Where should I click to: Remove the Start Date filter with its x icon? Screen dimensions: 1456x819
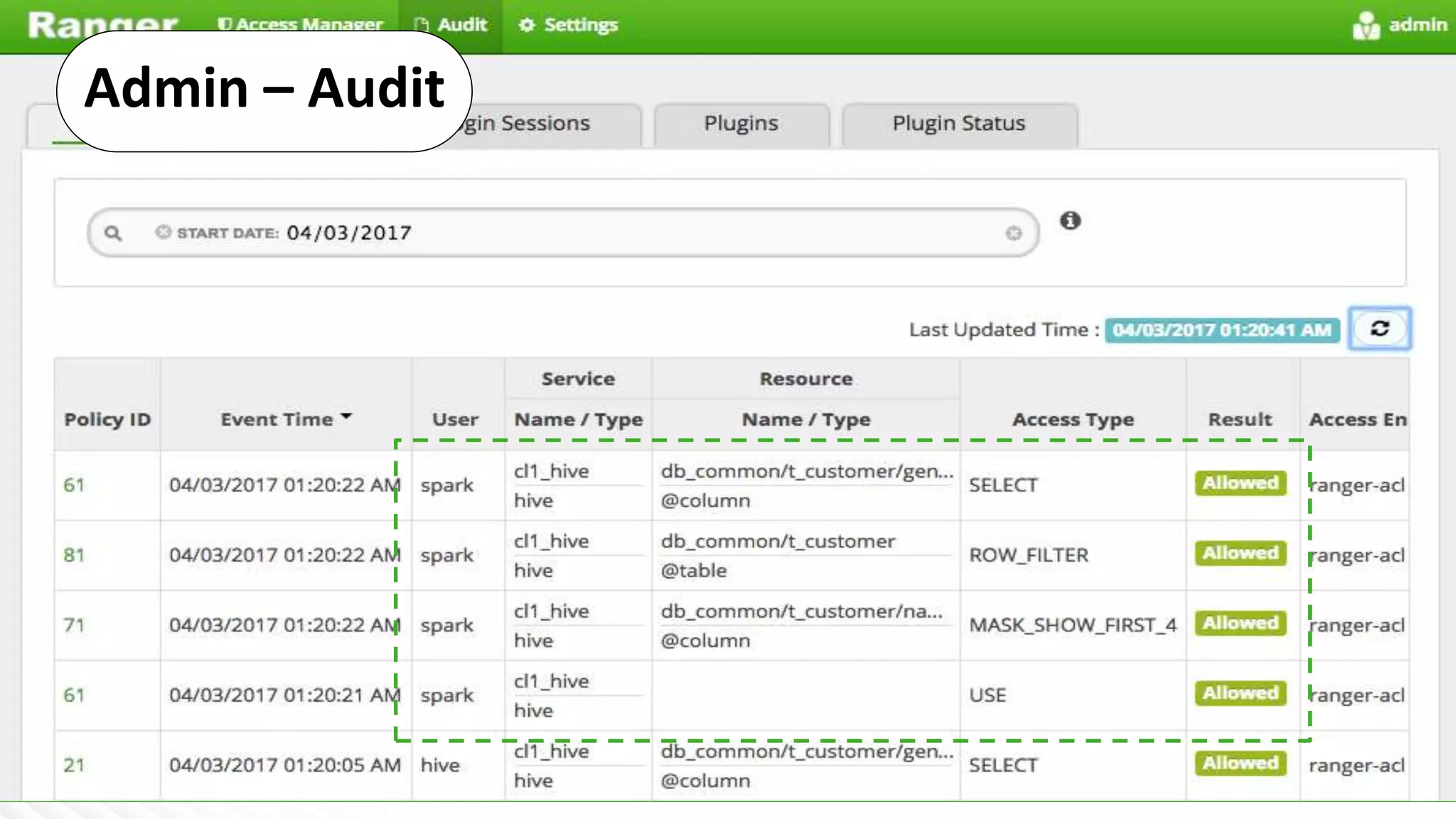coord(163,232)
